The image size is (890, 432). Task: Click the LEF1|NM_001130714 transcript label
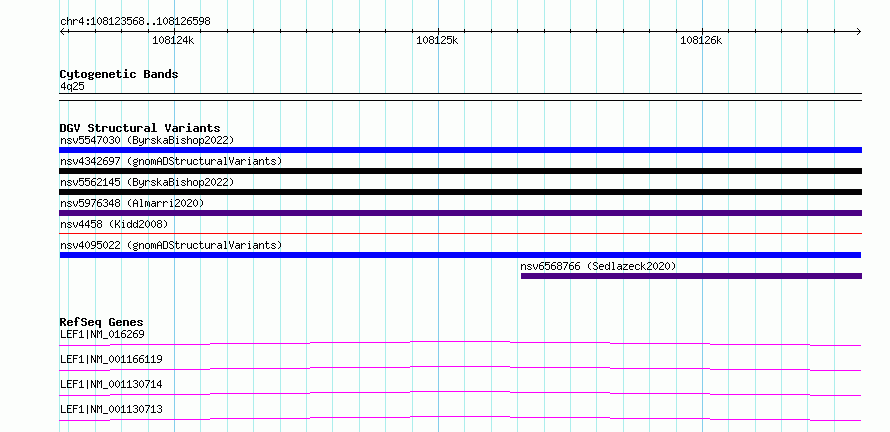click(x=111, y=384)
